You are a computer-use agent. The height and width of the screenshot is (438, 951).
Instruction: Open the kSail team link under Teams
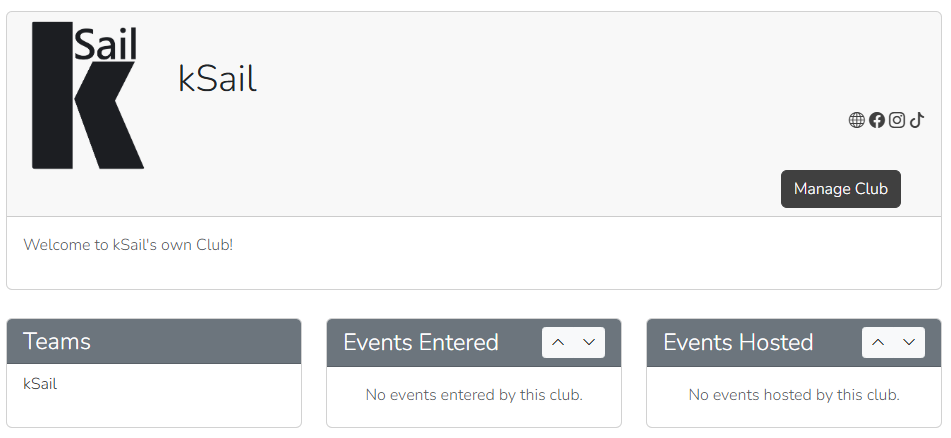(x=40, y=383)
